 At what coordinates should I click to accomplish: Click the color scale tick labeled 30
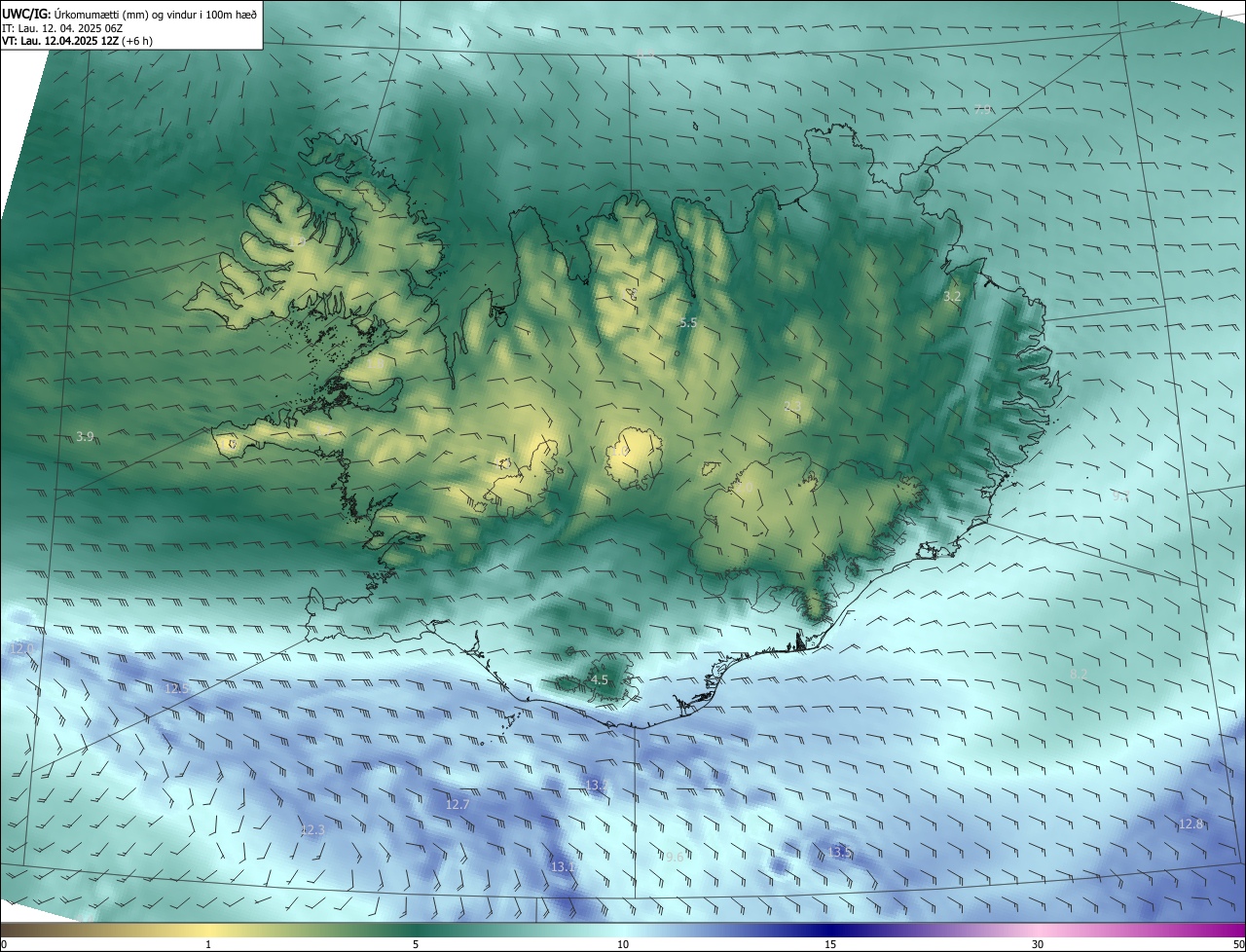1038,944
